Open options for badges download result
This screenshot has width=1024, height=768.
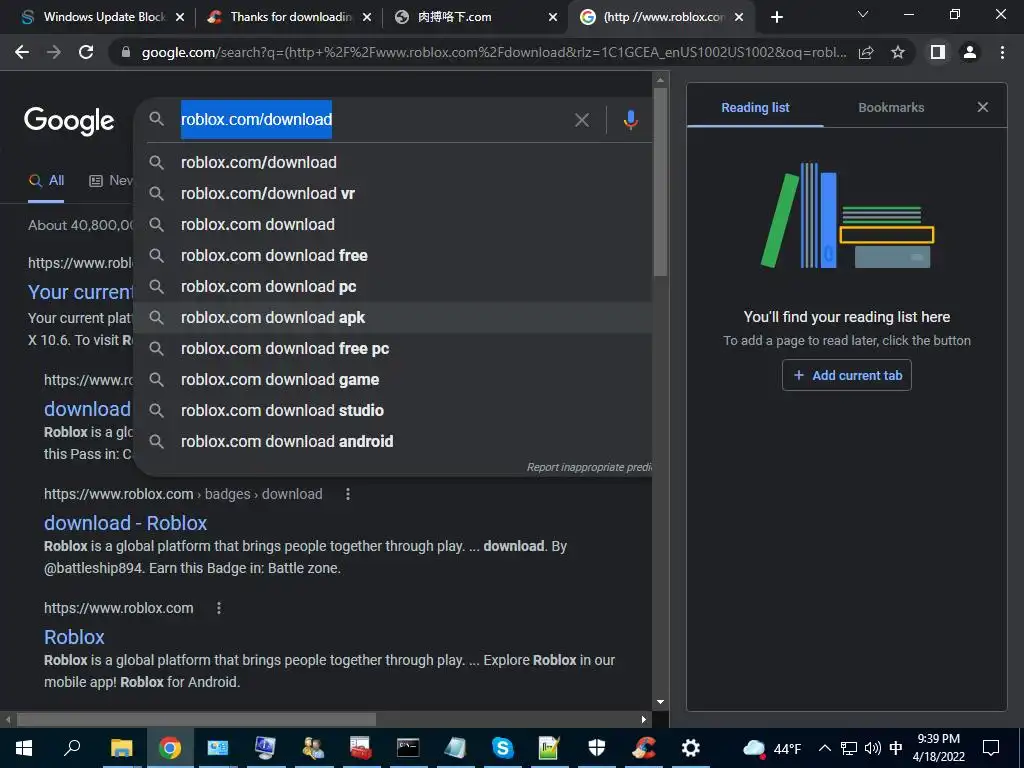[x=348, y=494]
